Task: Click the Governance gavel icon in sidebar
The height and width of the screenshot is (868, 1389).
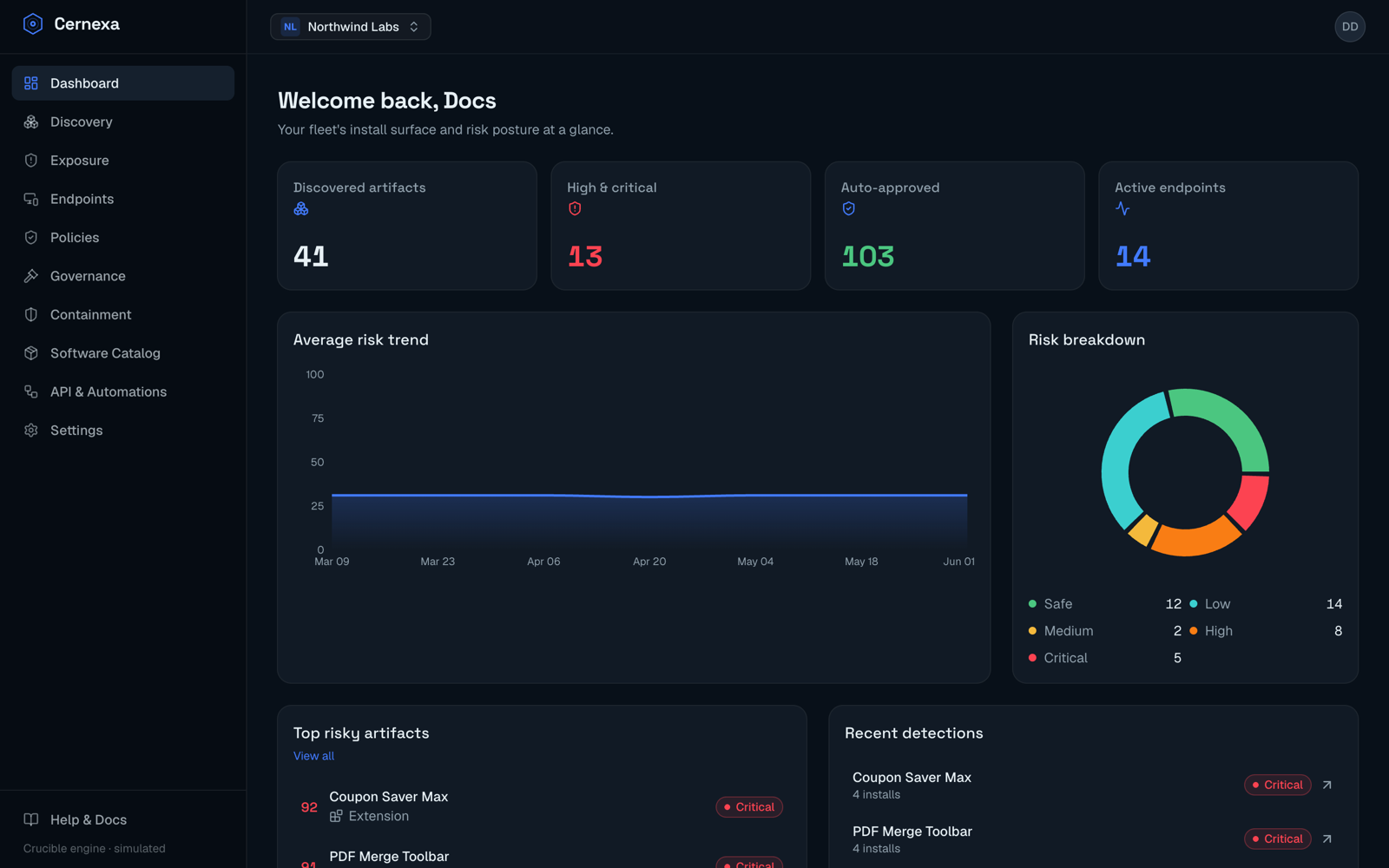Action: point(31,276)
